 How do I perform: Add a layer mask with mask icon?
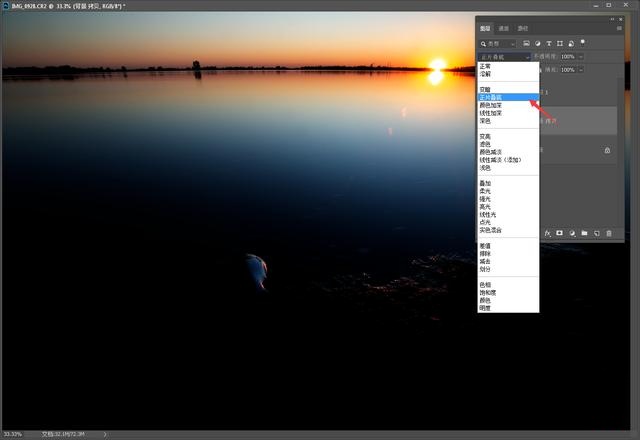point(559,233)
